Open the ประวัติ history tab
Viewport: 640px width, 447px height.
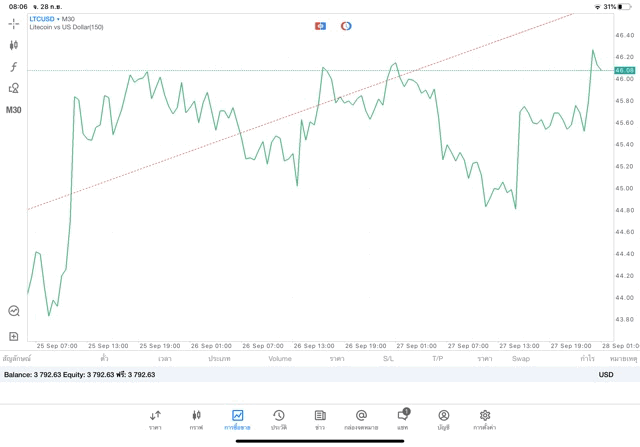(x=278, y=419)
